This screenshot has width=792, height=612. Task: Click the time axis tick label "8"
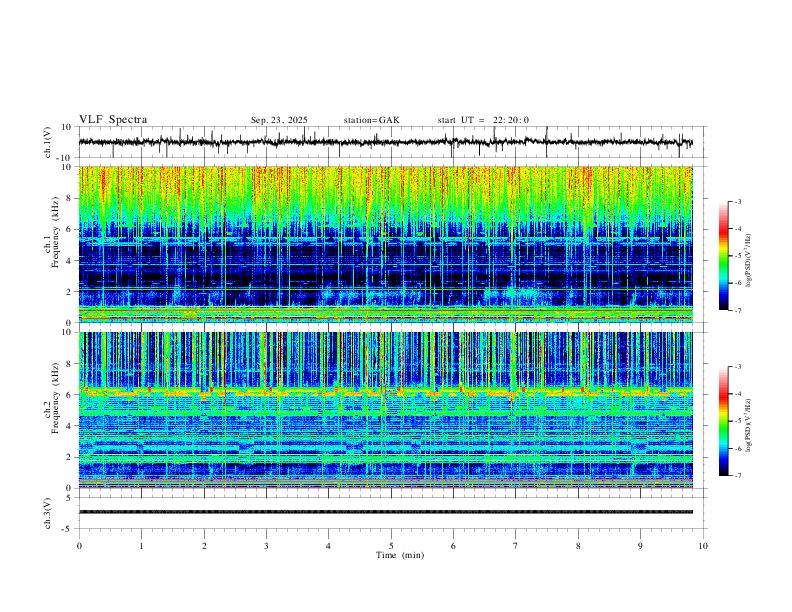click(x=578, y=546)
